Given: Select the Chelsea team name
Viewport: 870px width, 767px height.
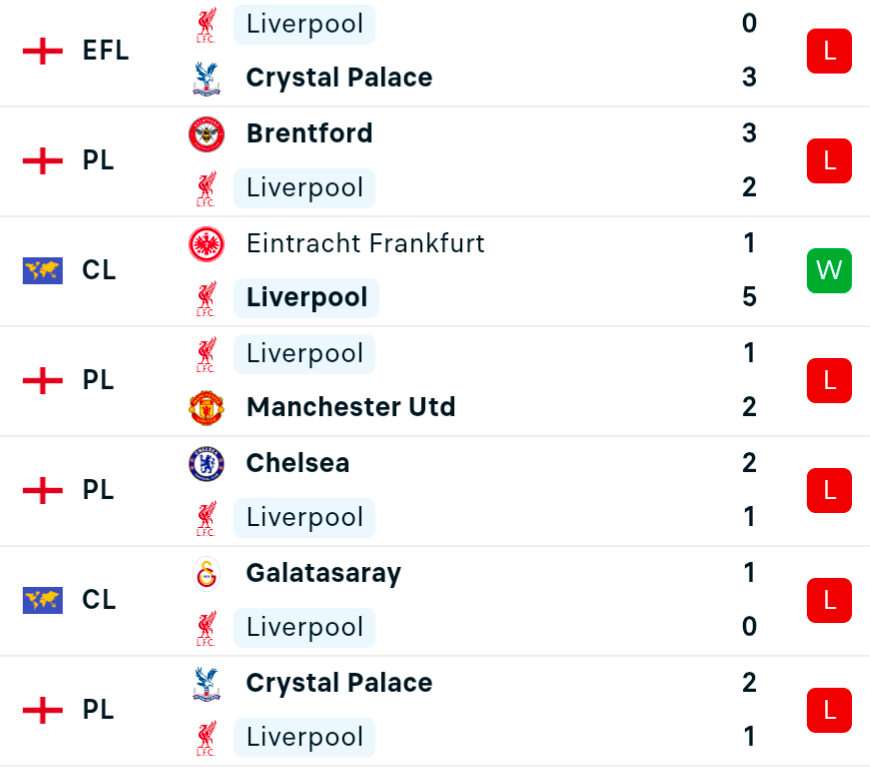Looking at the screenshot, I should click(297, 463).
